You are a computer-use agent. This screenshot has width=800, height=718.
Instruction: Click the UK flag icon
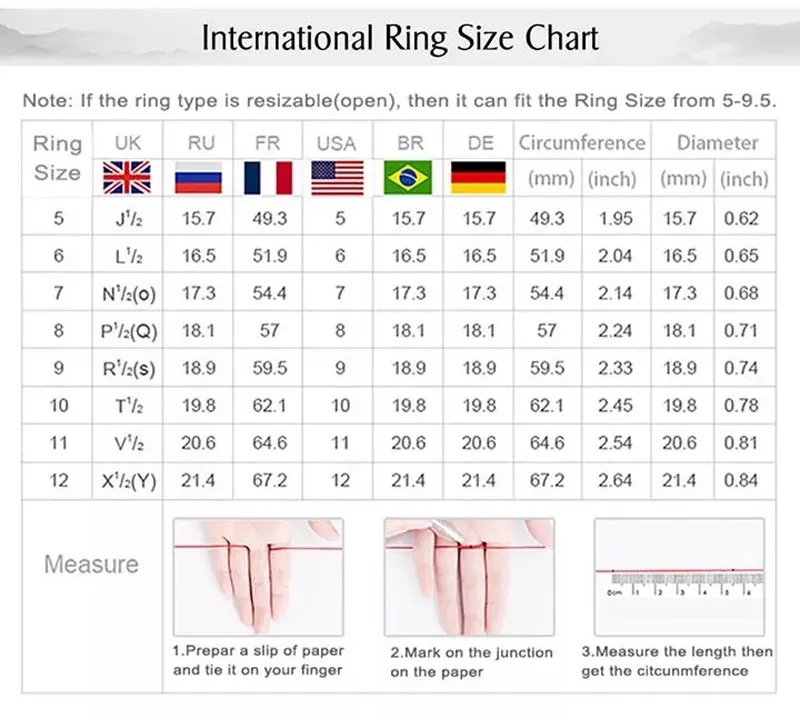point(127,178)
